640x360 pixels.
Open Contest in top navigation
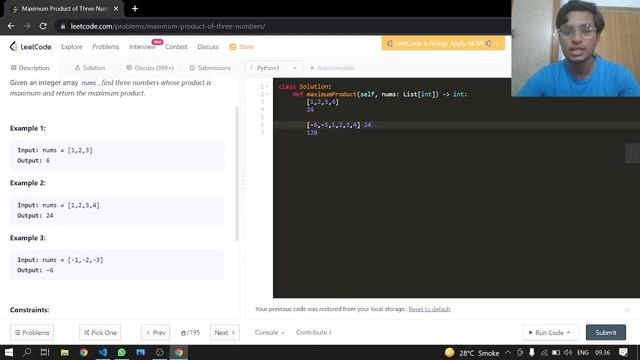(176, 47)
